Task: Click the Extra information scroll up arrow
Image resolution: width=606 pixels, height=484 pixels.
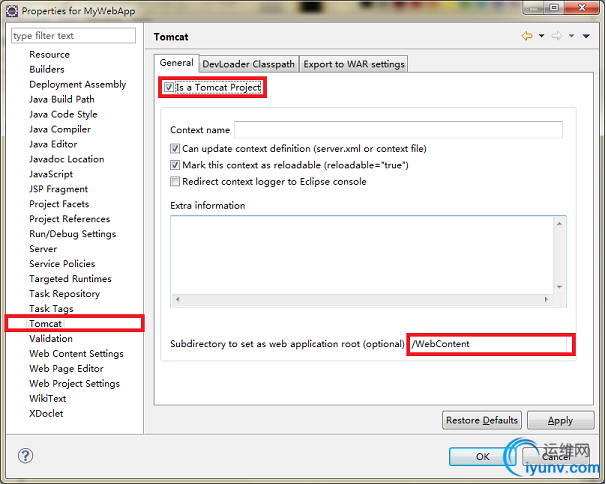Action: 559,223
